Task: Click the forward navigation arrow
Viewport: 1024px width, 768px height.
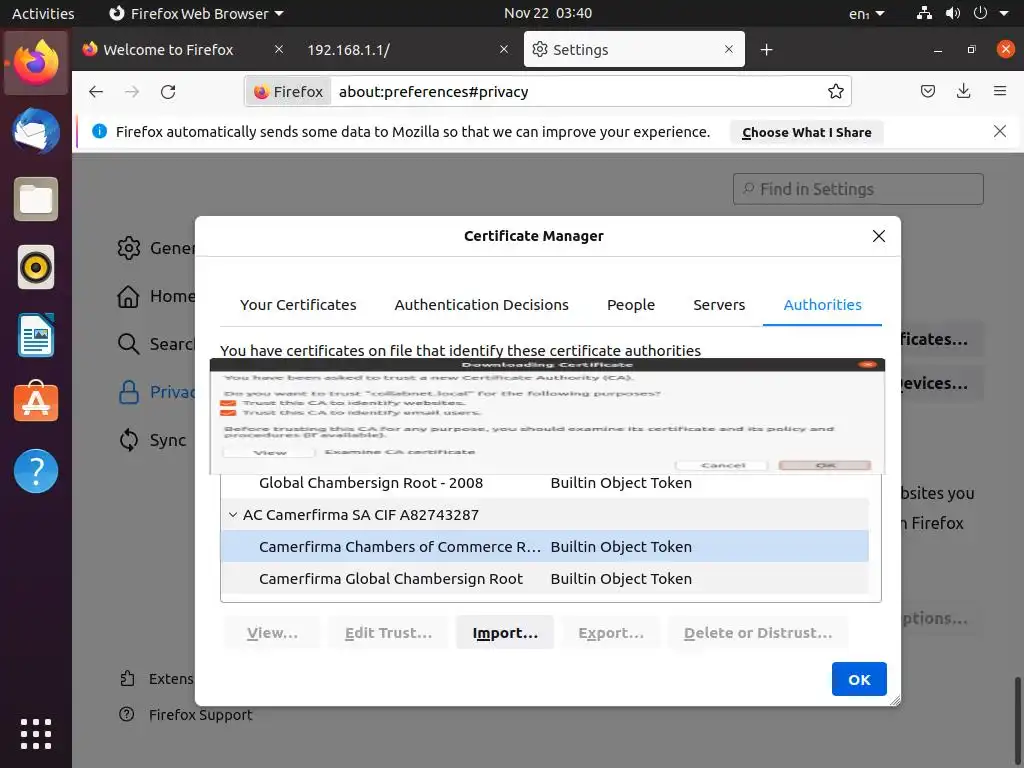Action: [132, 91]
